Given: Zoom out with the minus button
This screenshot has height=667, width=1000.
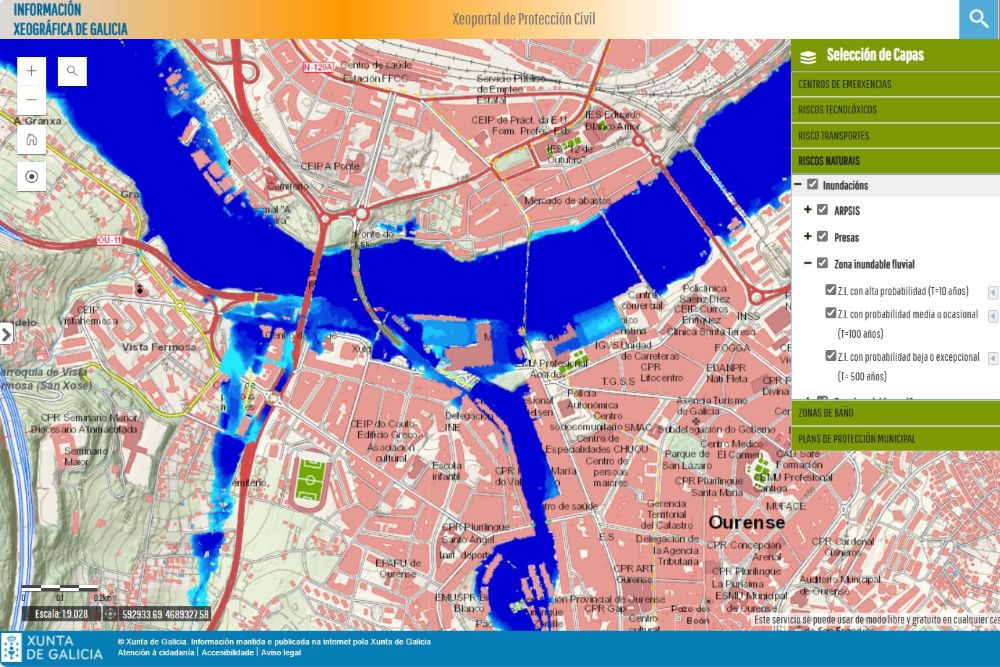Looking at the screenshot, I should [32, 100].
